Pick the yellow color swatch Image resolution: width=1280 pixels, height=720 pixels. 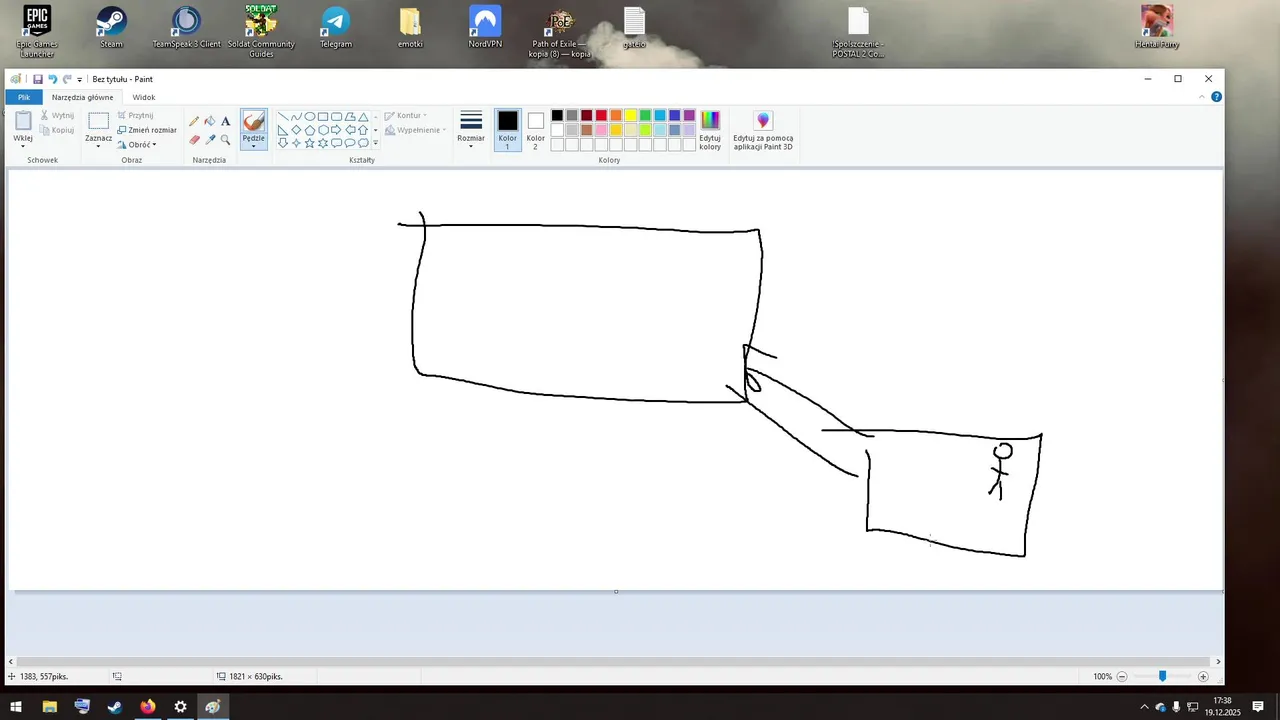click(630, 116)
